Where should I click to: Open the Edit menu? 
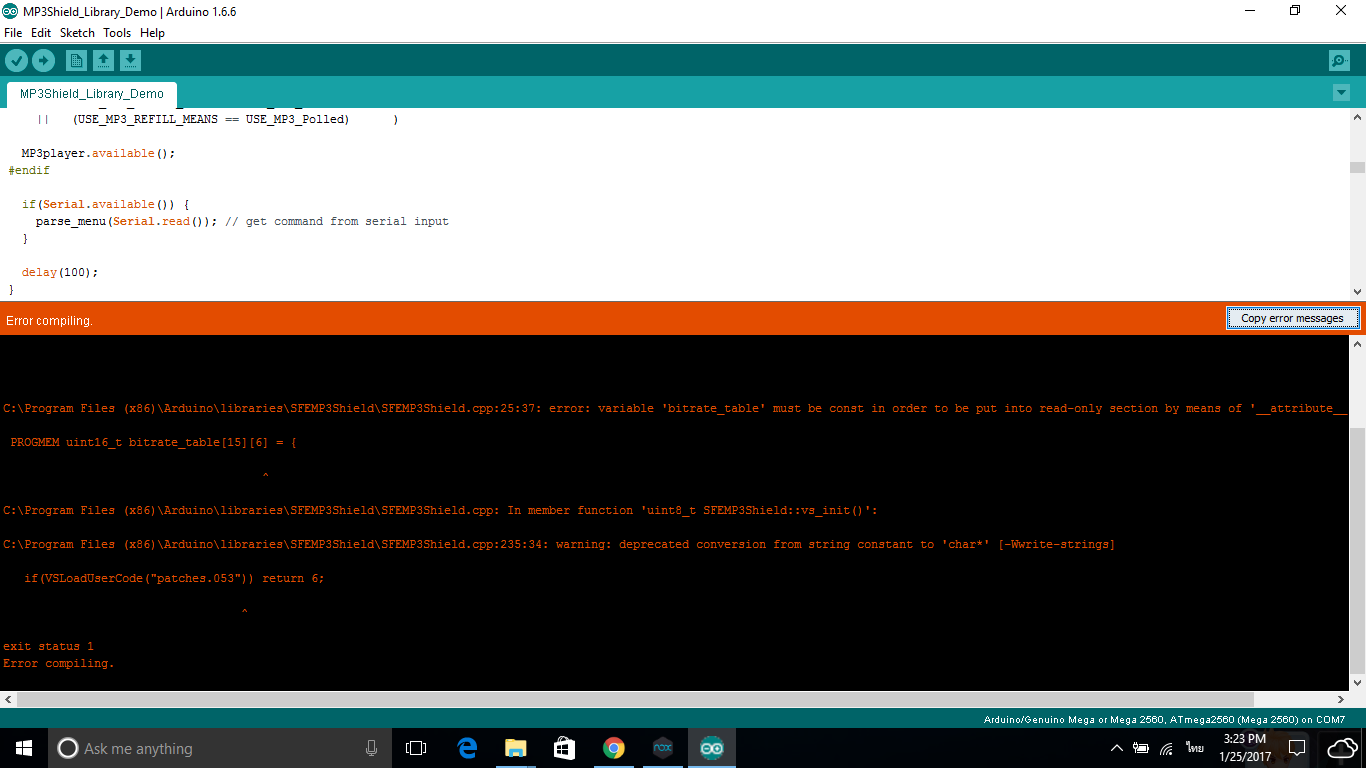click(41, 33)
